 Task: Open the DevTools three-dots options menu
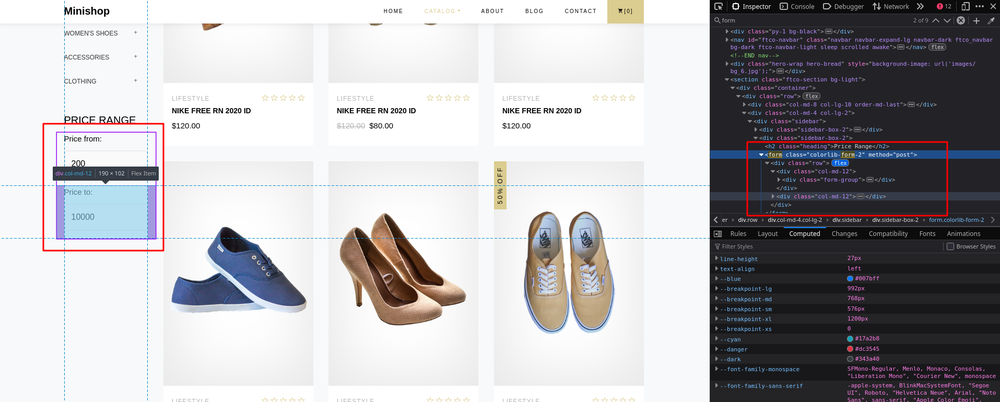980,6
